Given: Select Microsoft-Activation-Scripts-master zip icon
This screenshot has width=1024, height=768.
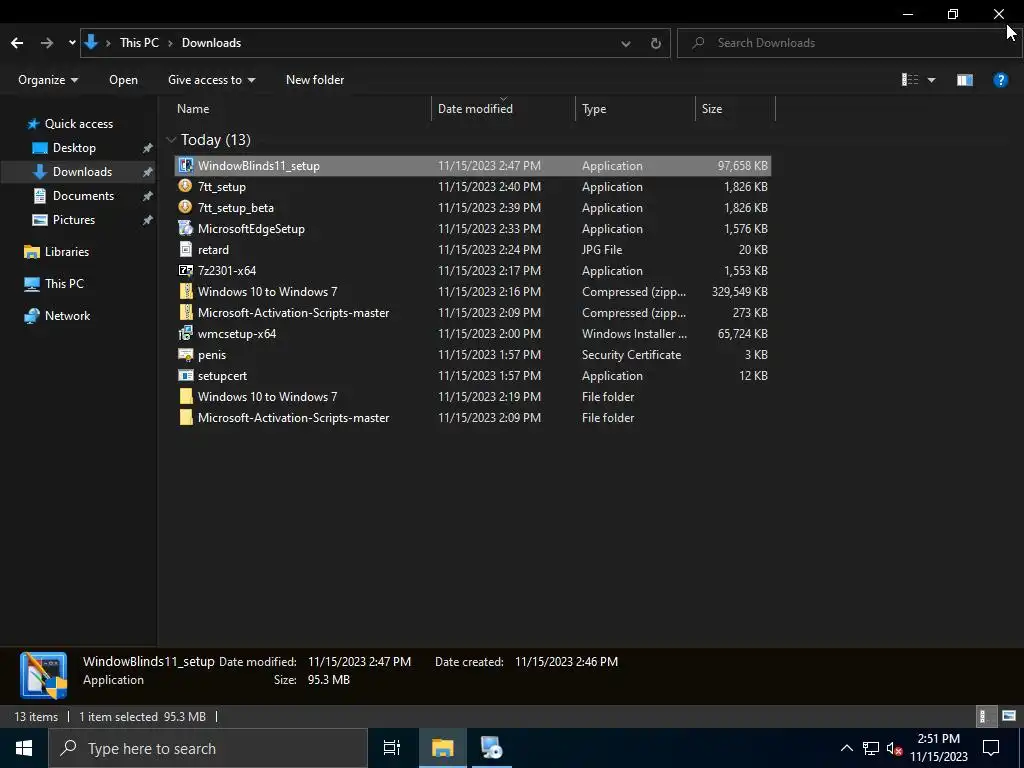Looking at the screenshot, I should click(186, 312).
